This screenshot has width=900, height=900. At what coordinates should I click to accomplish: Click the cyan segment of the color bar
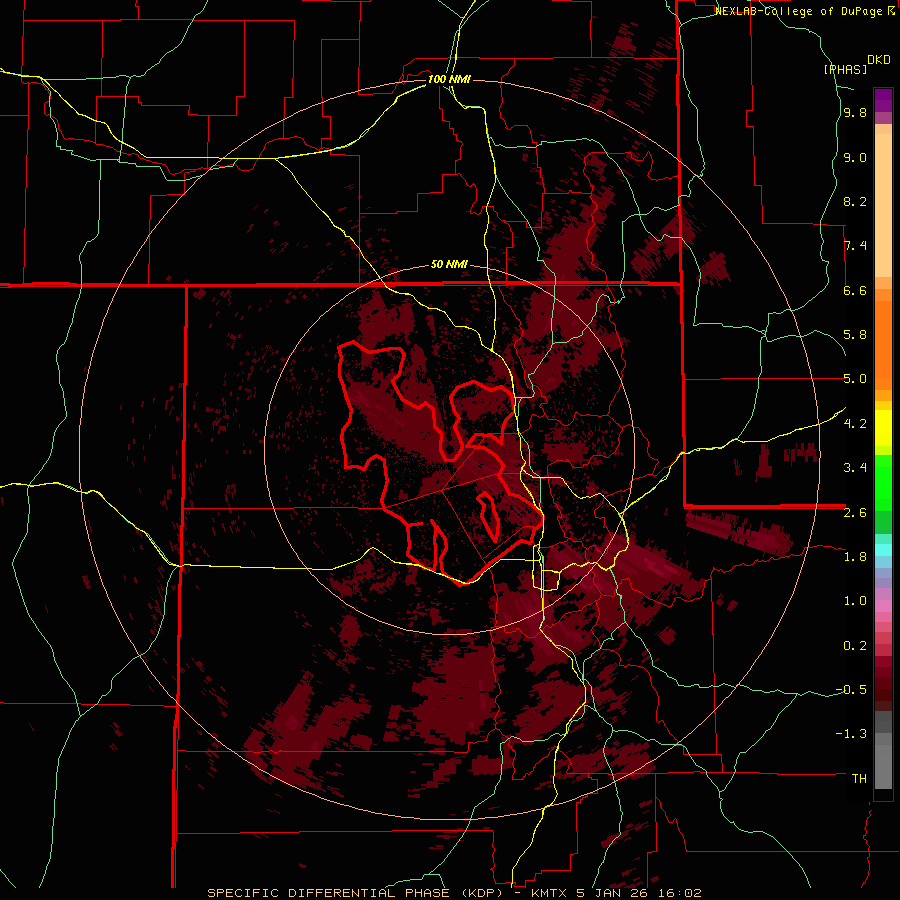click(x=883, y=549)
